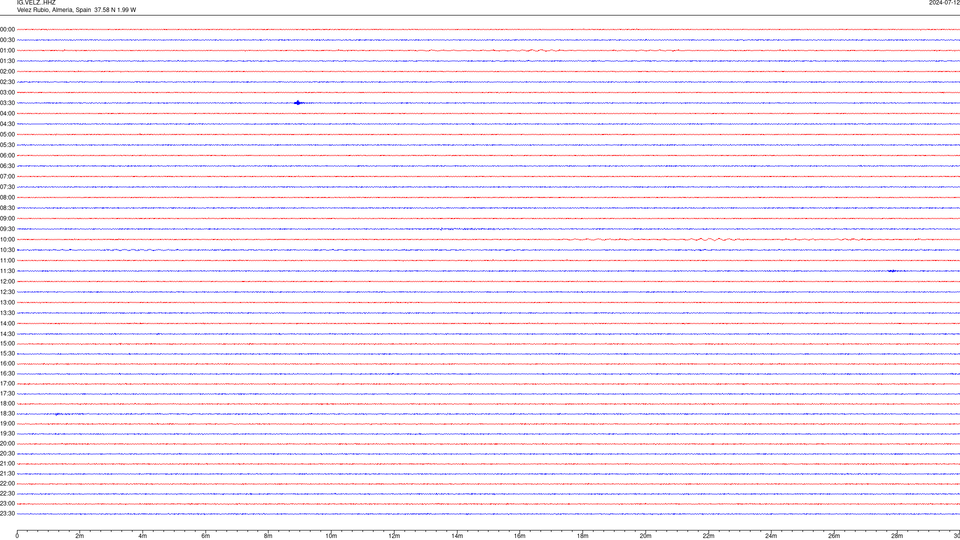Select the 01:30 trace time label
Screen dimensions: 960x540
click(x=7, y=61)
